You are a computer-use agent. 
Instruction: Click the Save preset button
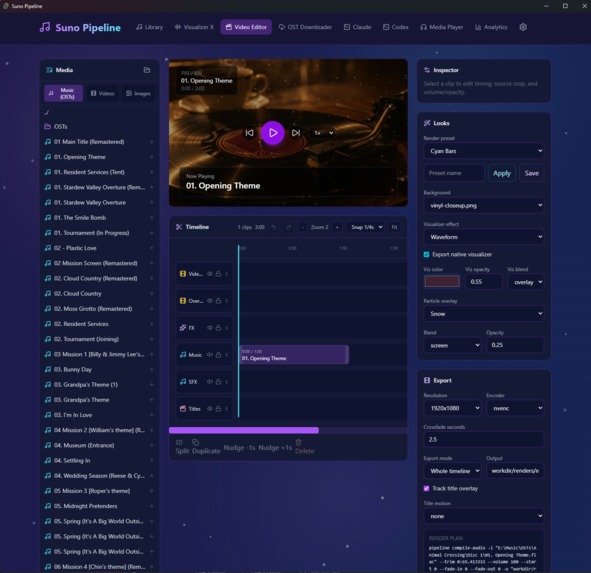click(531, 173)
